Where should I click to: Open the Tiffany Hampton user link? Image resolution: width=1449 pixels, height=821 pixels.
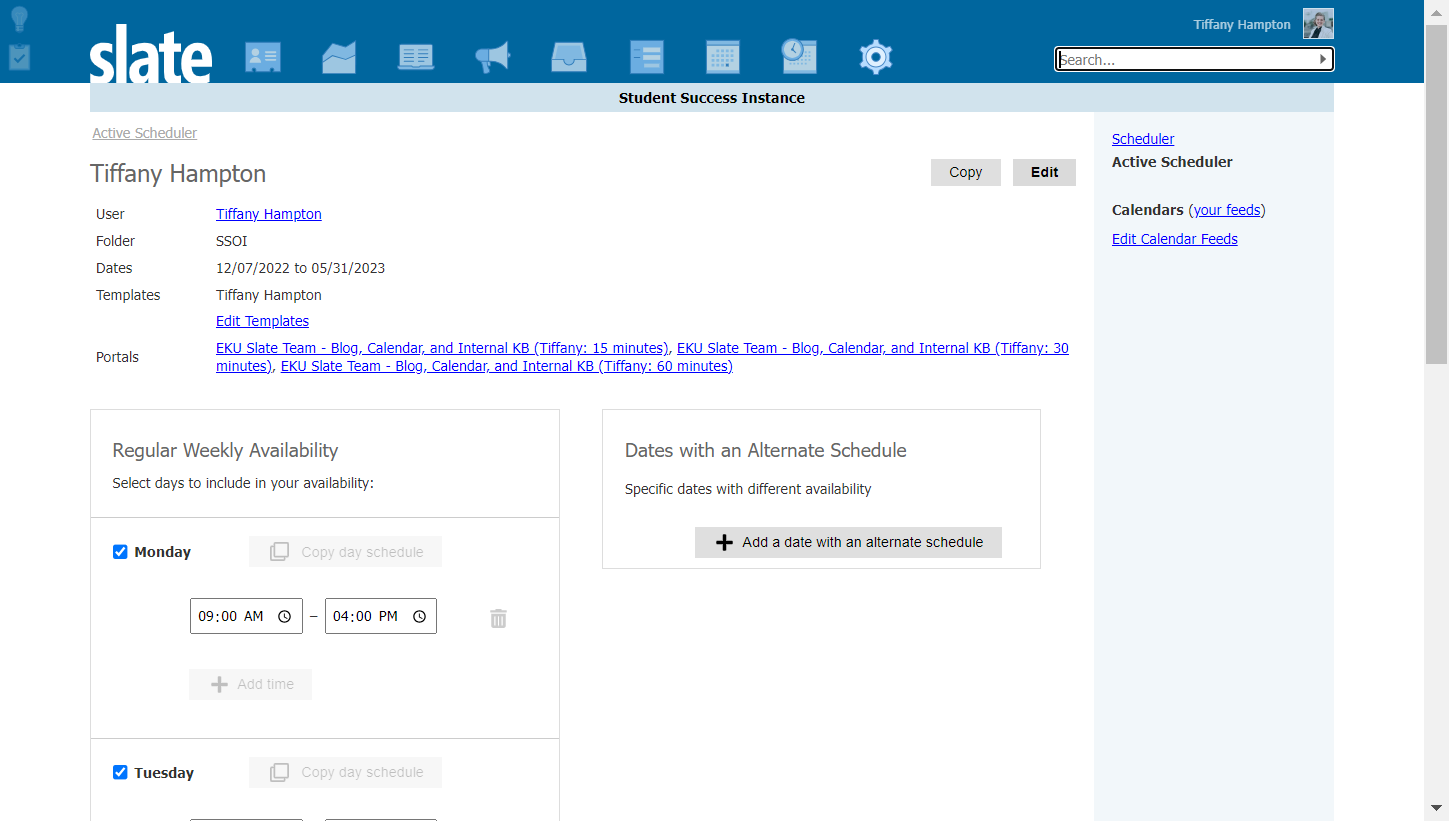(269, 214)
